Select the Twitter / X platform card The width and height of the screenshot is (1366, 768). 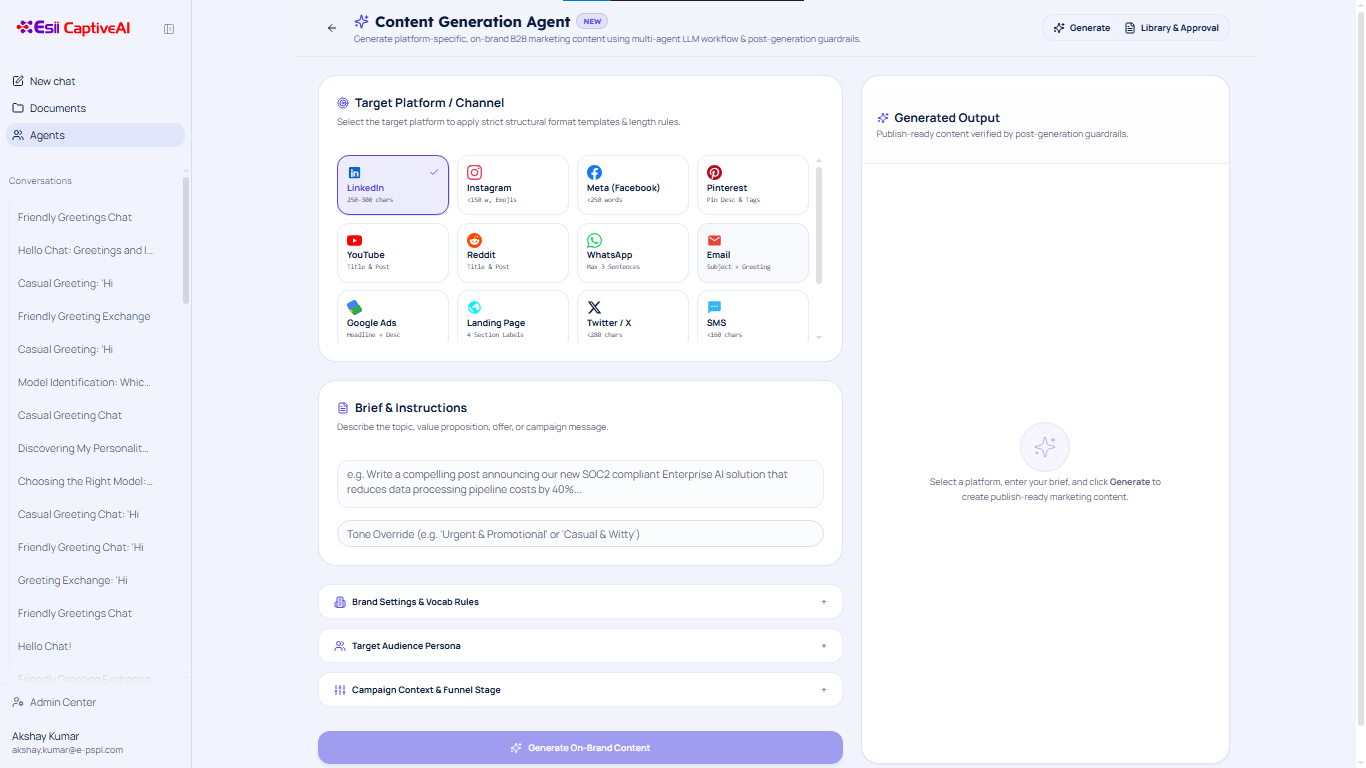[x=633, y=317]
